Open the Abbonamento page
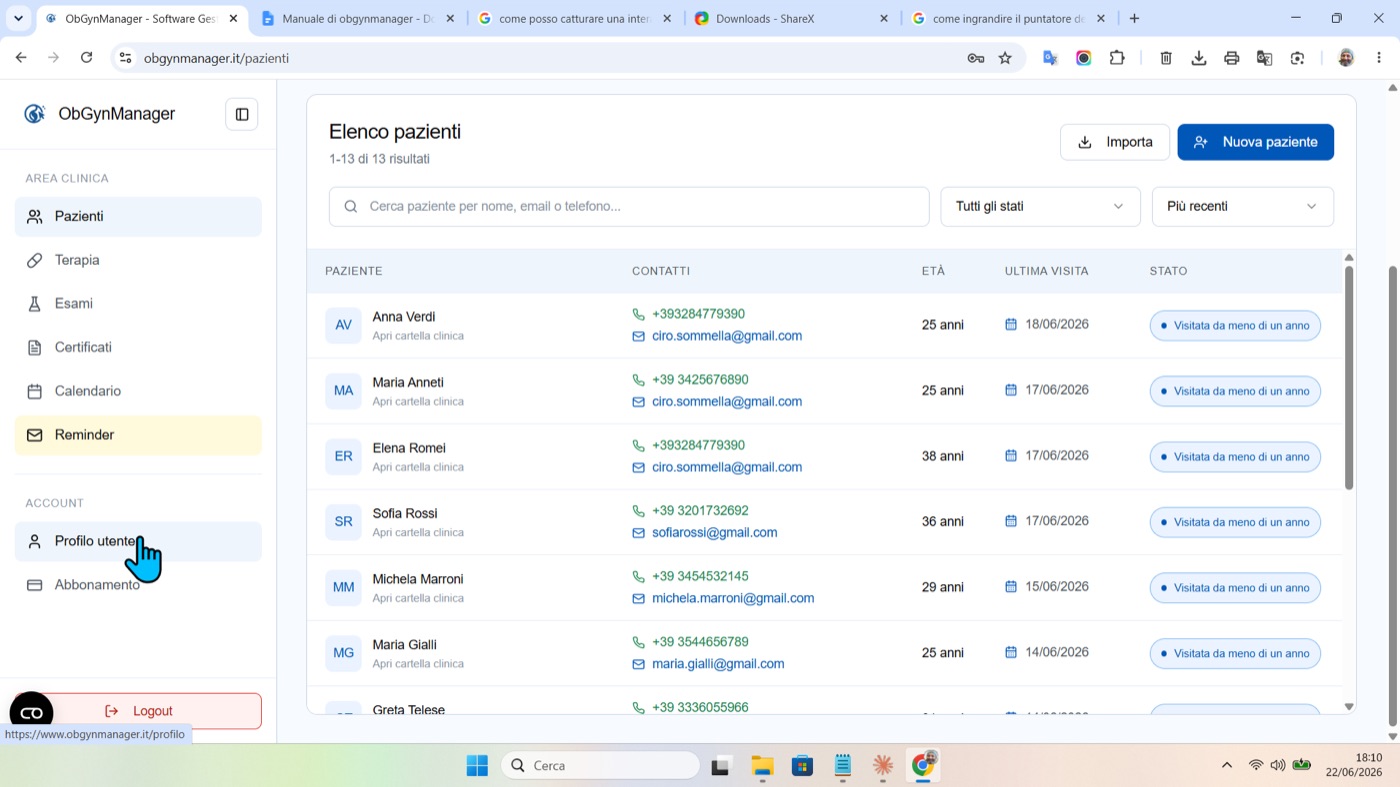The height and width of the screenshot is (787, 1400). point(138,585)
